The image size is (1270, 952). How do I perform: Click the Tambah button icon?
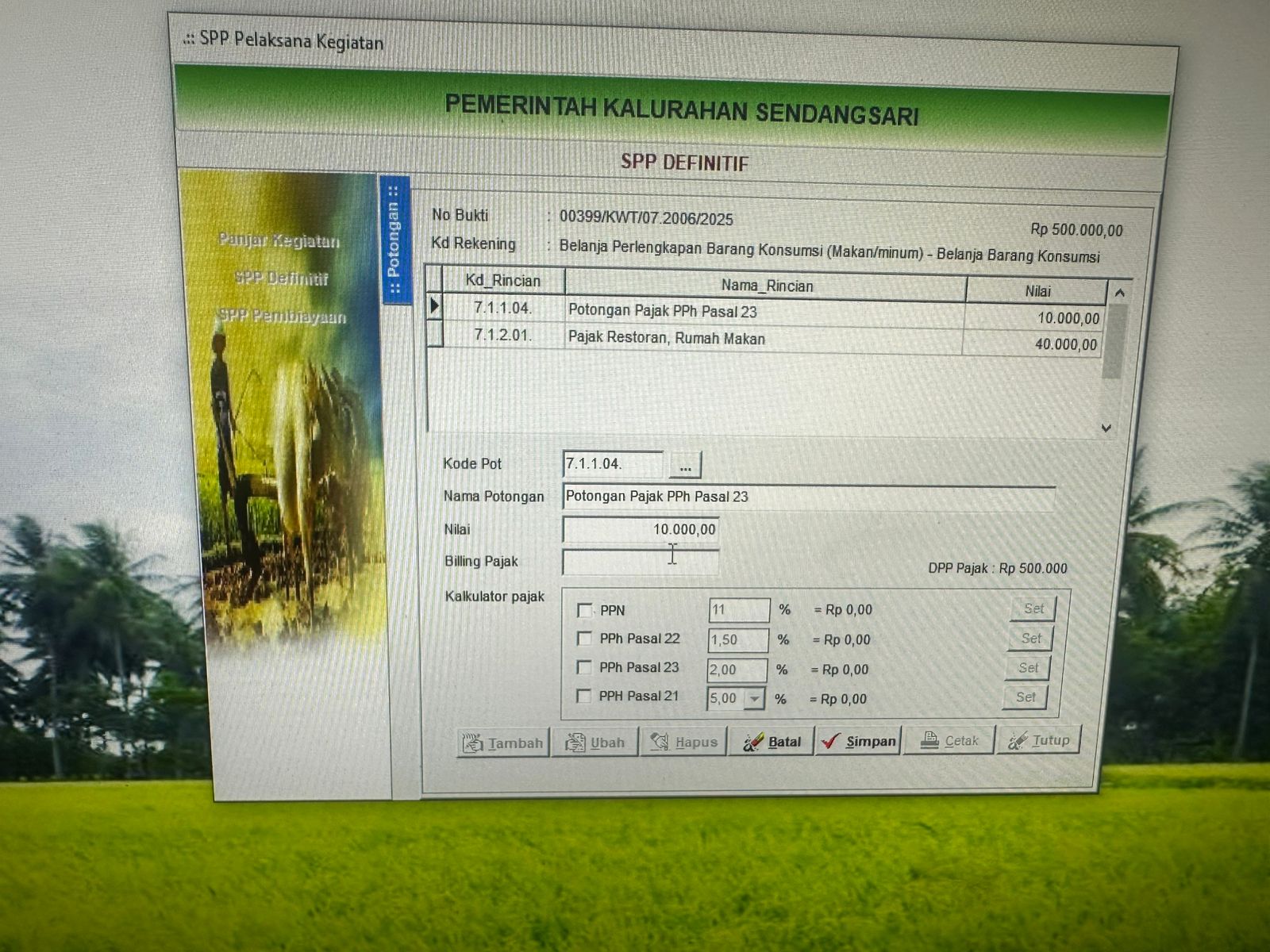[473, 743]
